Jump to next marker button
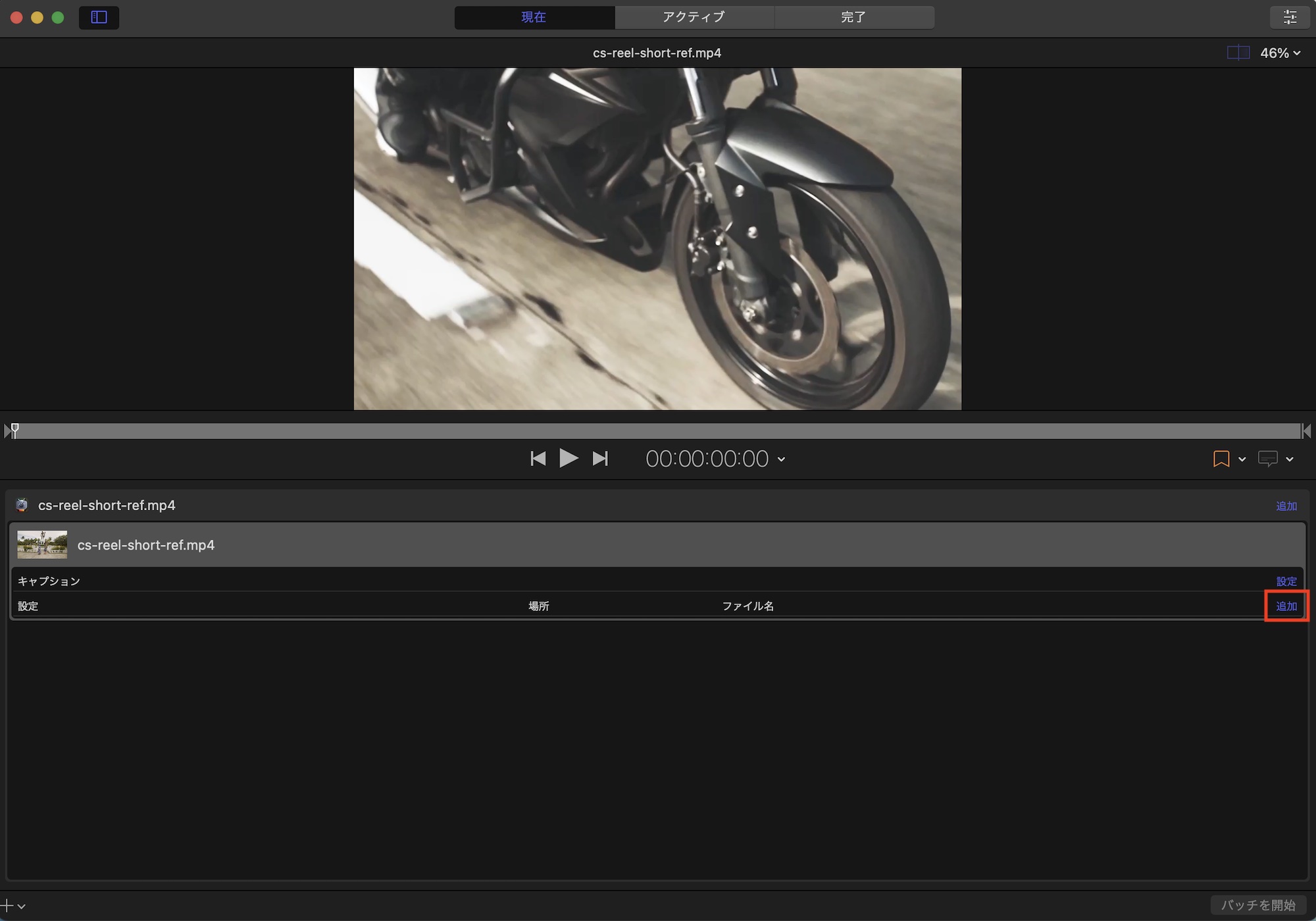 click(x=600, y=458)
